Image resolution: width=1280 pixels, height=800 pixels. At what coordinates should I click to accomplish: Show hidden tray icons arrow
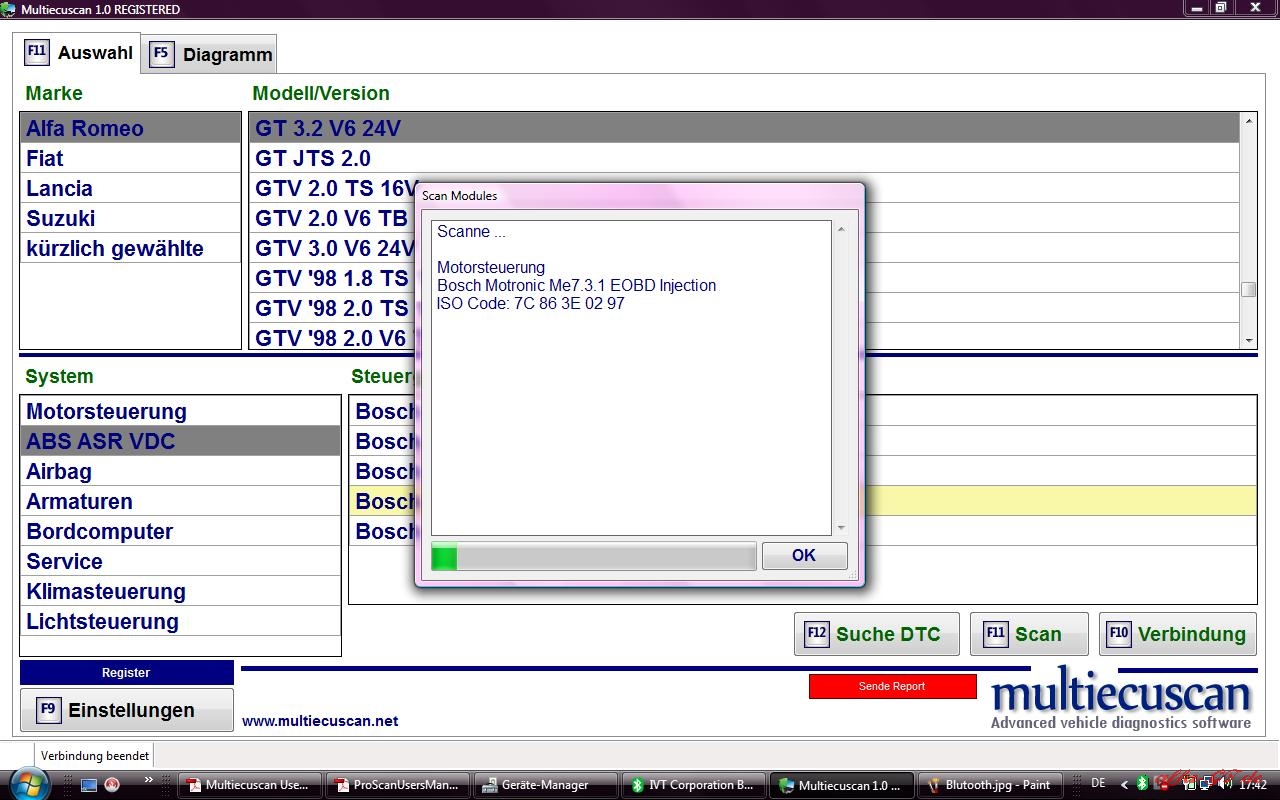(1124, 785)
